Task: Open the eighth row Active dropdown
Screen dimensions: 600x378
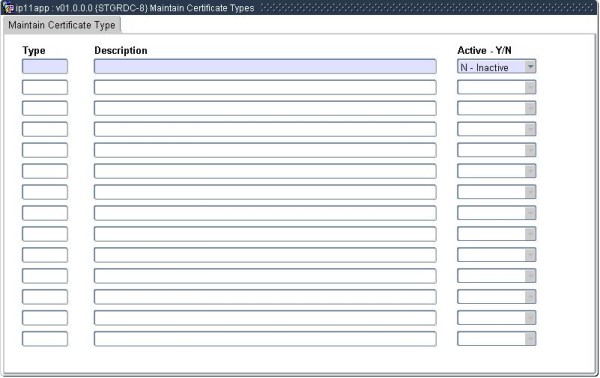Action: (x=496, y=213)
